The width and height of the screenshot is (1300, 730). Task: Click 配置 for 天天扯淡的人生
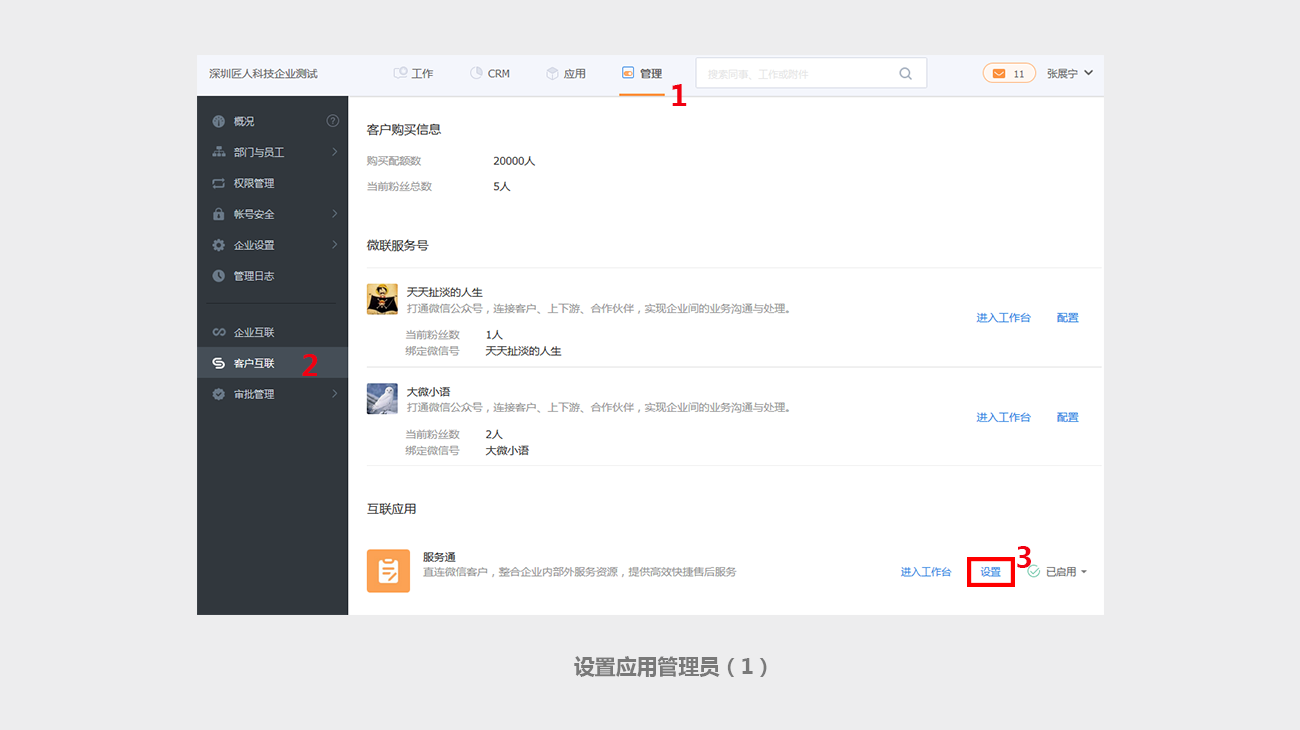coord(1068,318)
